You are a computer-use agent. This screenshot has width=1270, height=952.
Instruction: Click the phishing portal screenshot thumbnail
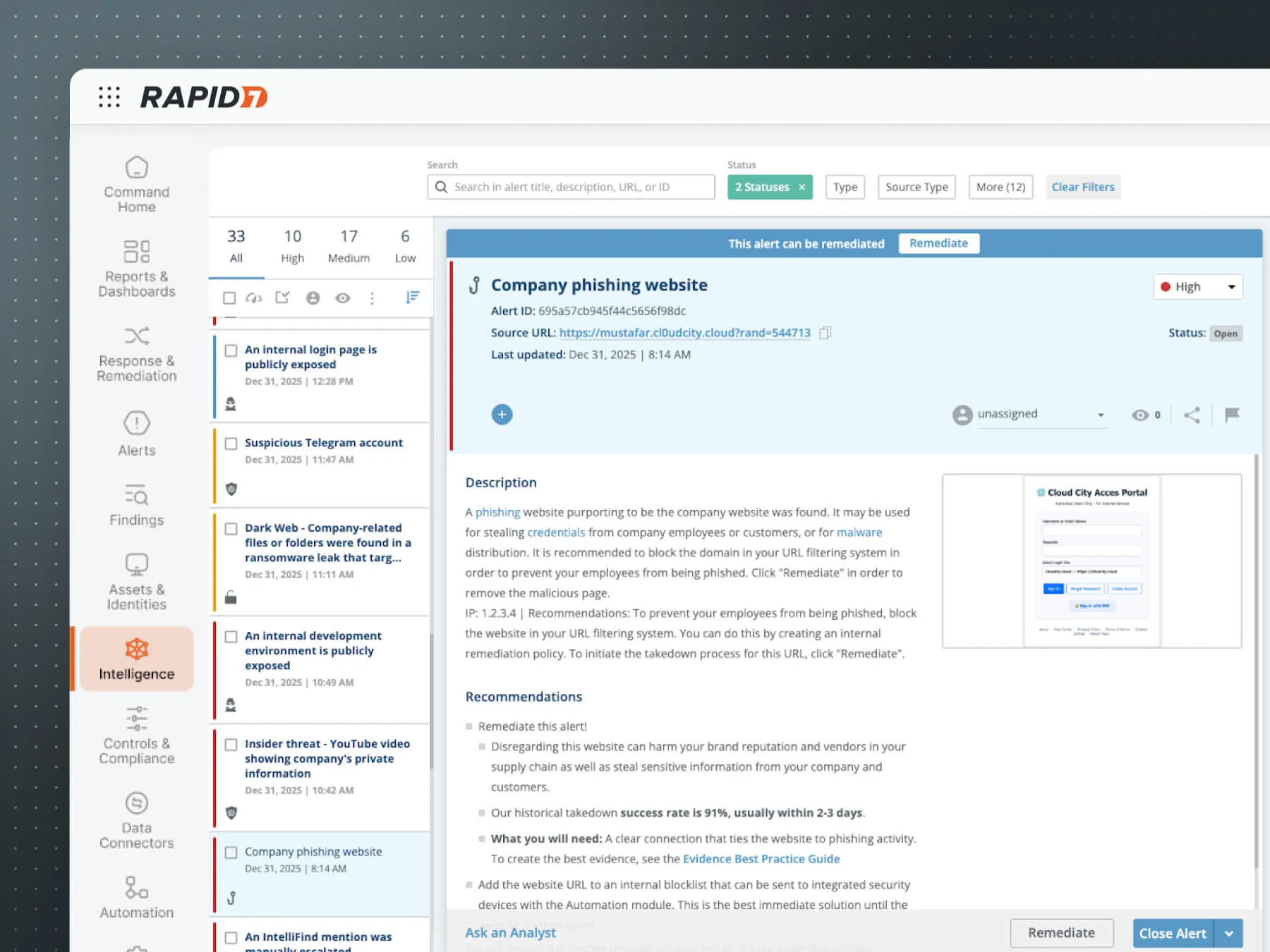click(1092, 561)
